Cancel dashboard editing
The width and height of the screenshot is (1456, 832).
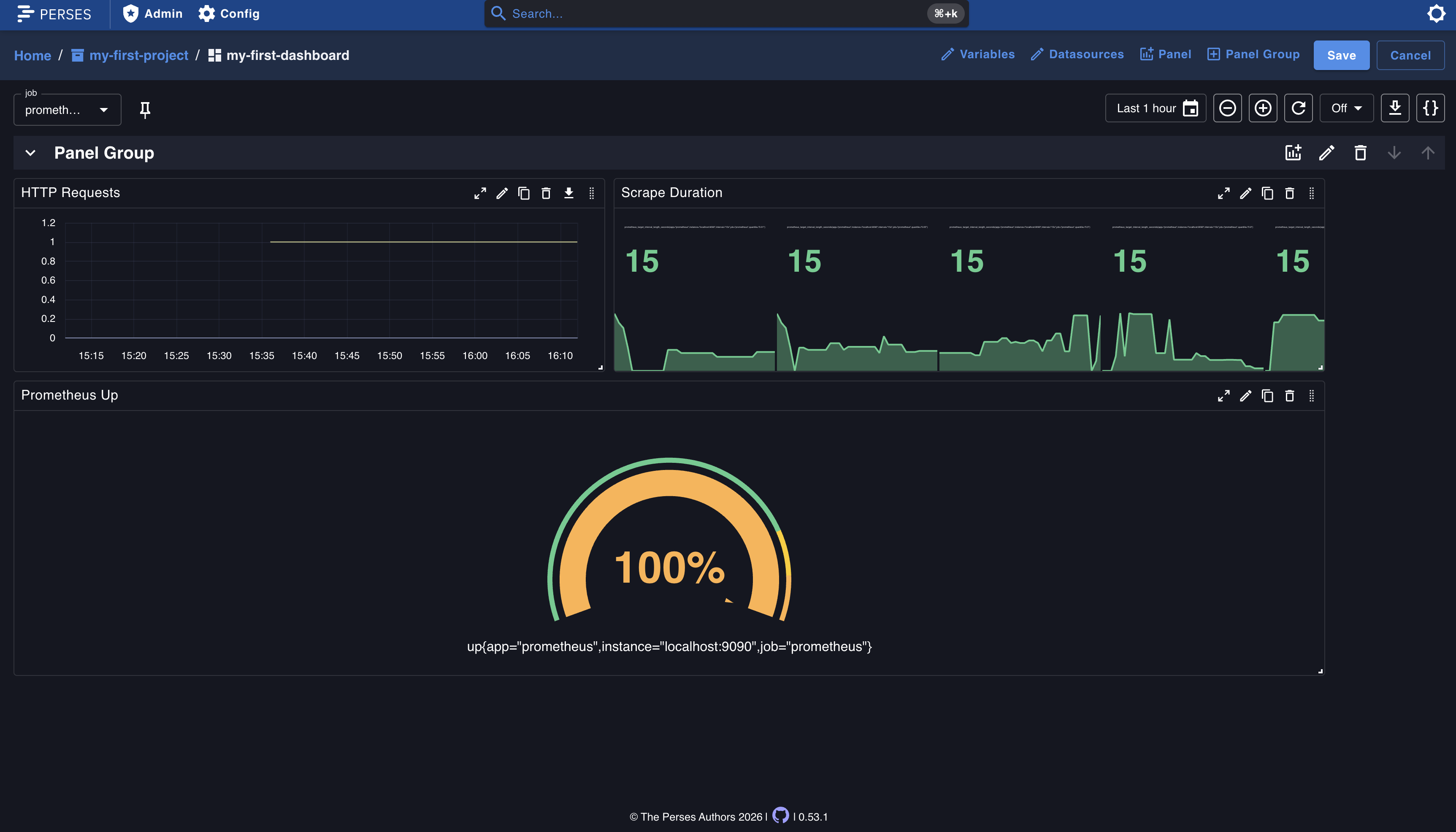pos(1410,55)
